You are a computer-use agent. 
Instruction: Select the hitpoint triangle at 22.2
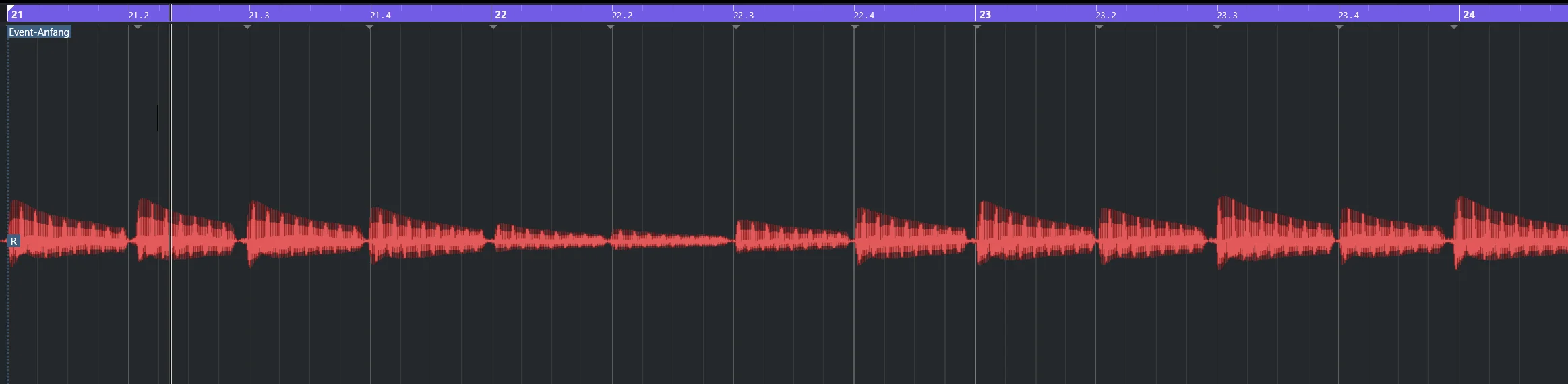point(611,27)
